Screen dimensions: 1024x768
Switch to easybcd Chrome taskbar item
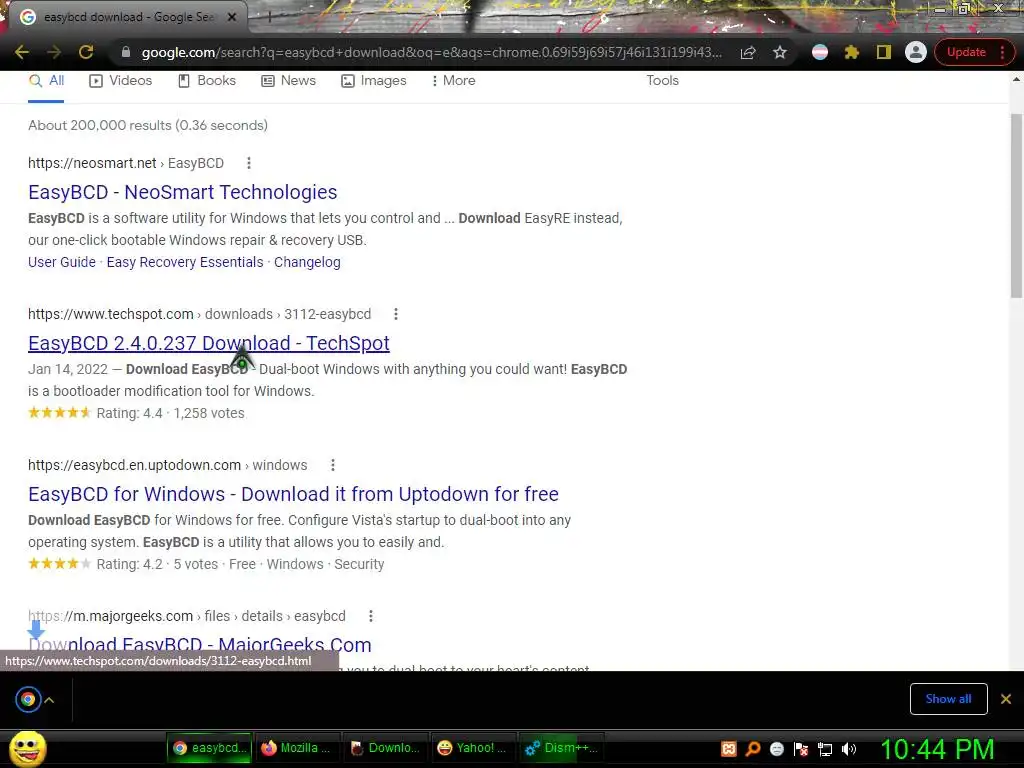210,748
